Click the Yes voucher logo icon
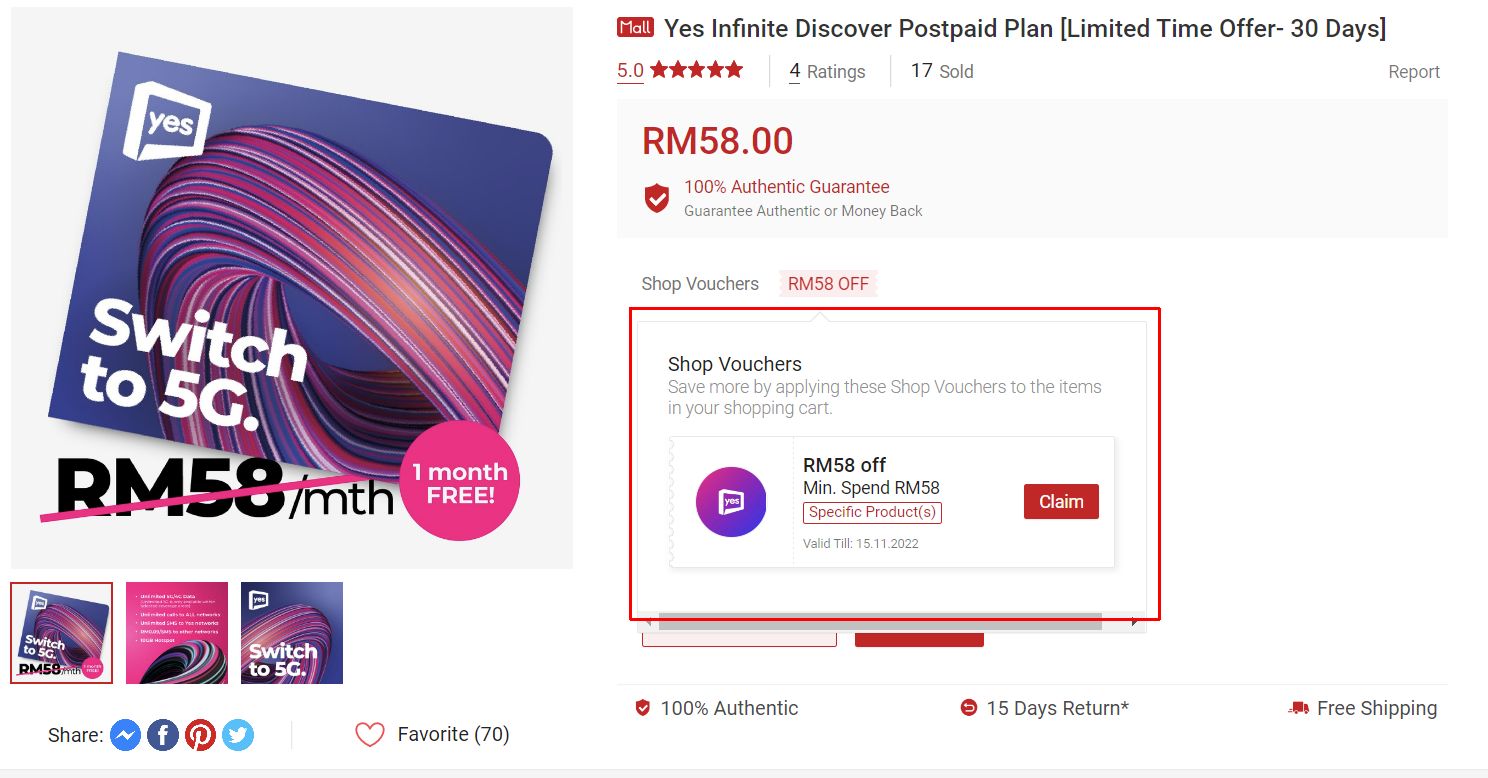 730,501
